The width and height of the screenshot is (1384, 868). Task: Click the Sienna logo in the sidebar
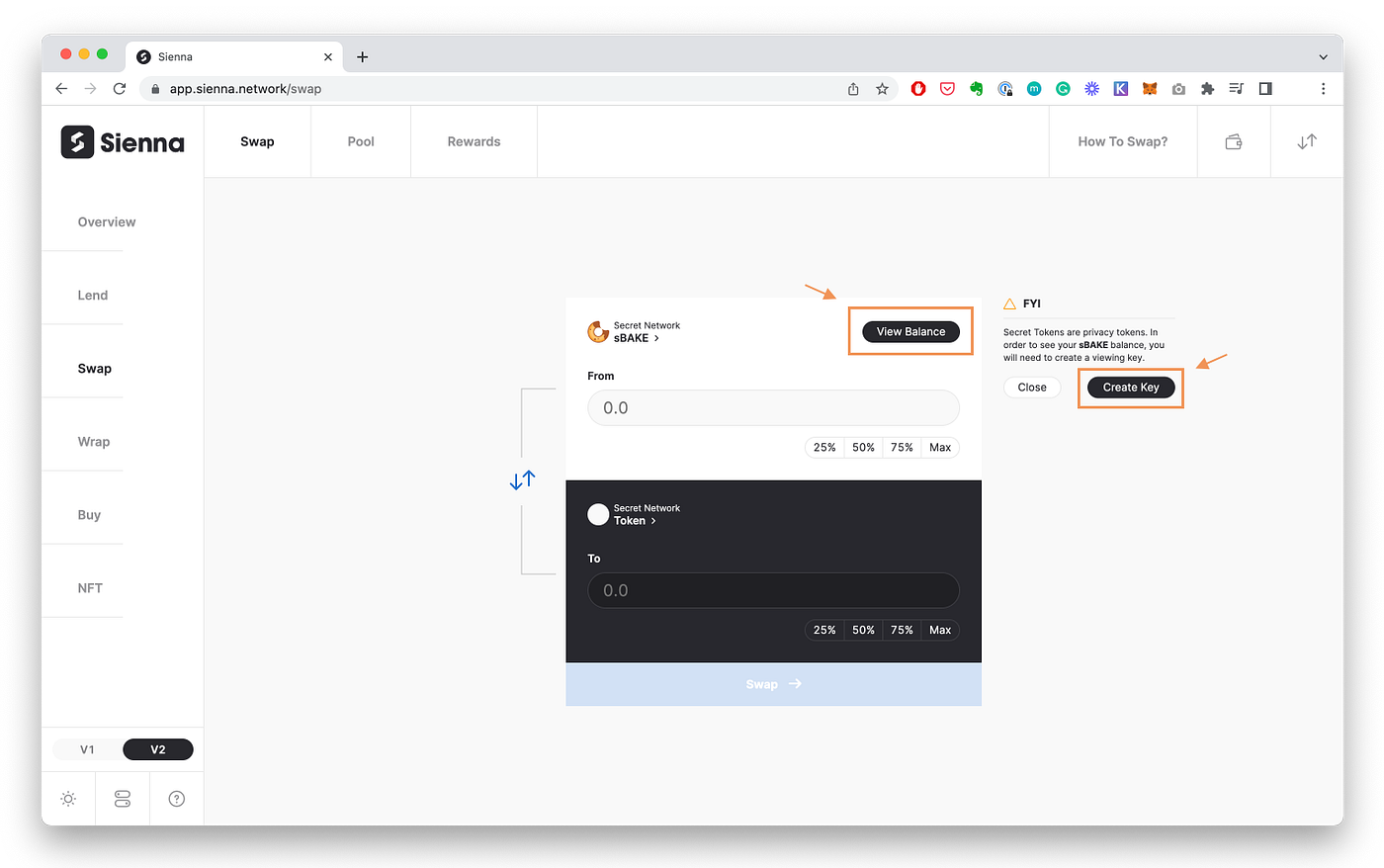point(122,141)
